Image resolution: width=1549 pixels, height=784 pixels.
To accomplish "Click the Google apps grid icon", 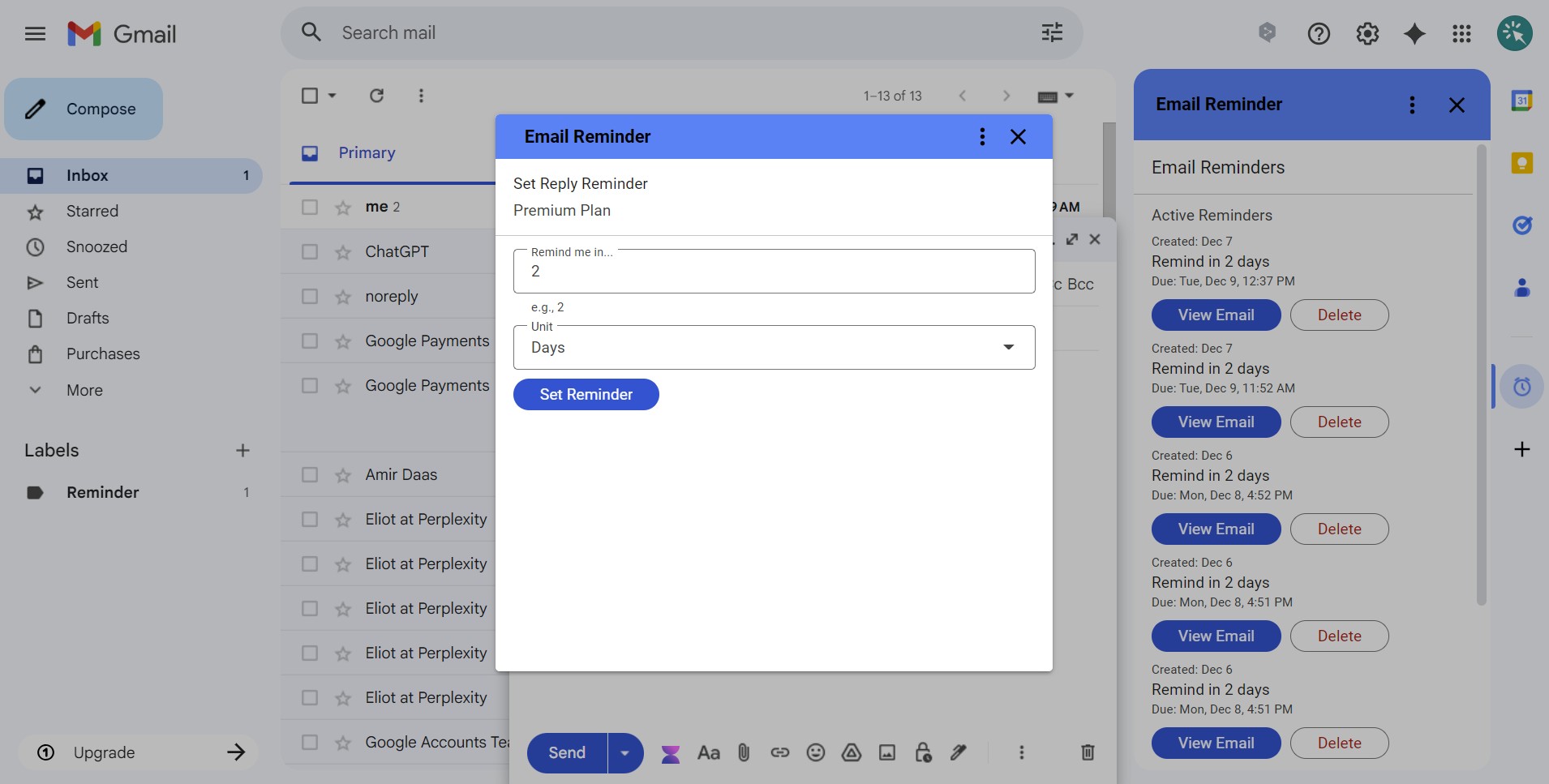I will [1461, 33].
